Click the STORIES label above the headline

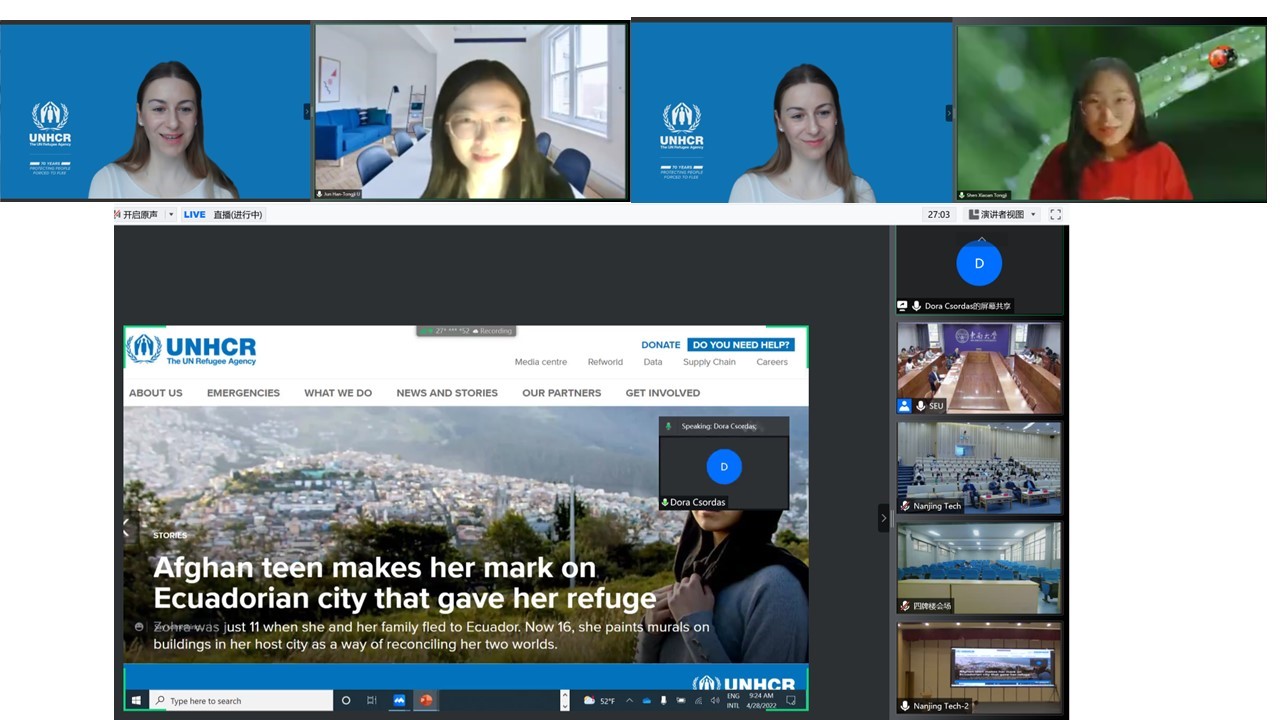click(x=170, y=535)
